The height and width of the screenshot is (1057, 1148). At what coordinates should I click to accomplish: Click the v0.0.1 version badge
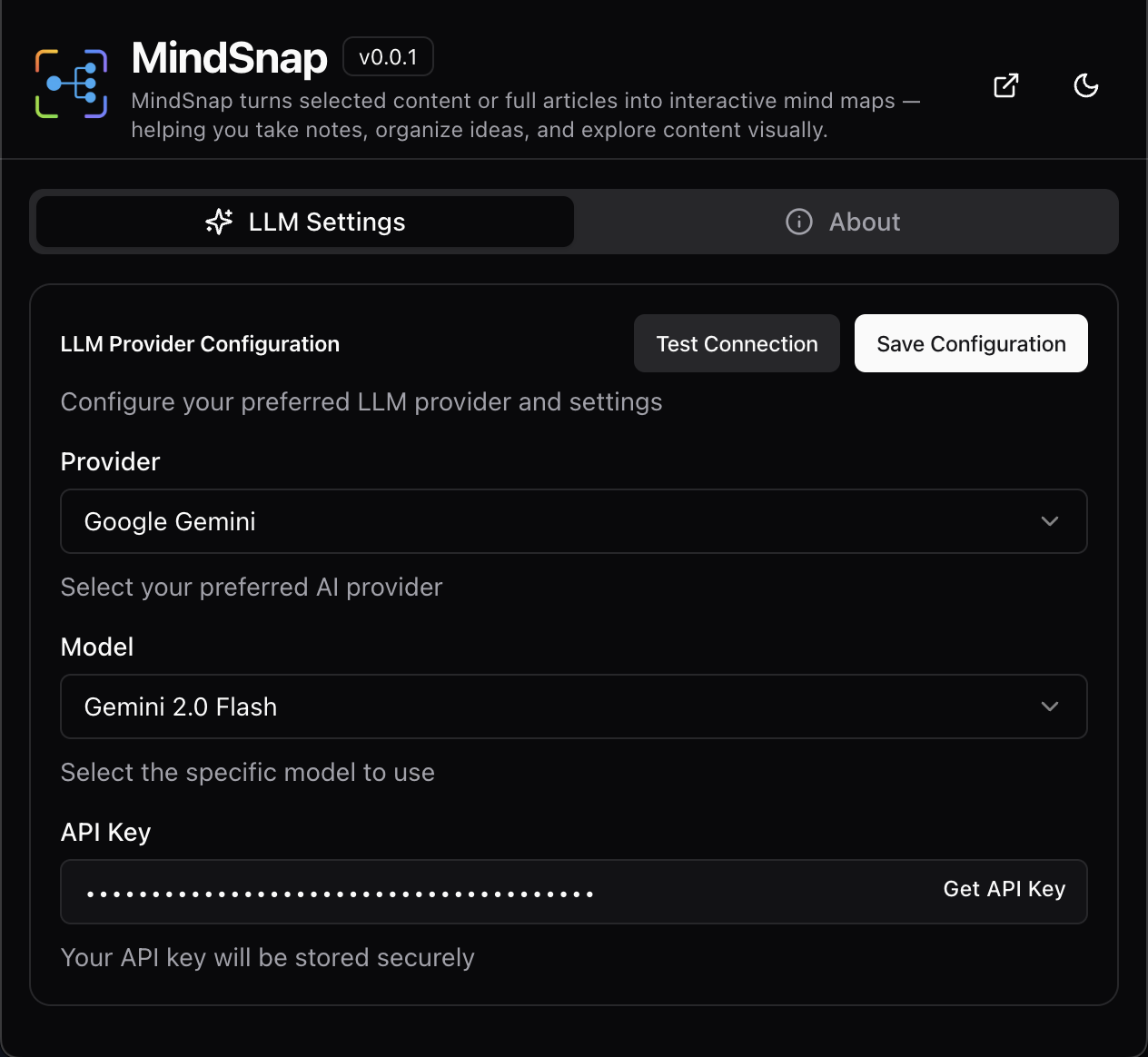coord(388,57)
